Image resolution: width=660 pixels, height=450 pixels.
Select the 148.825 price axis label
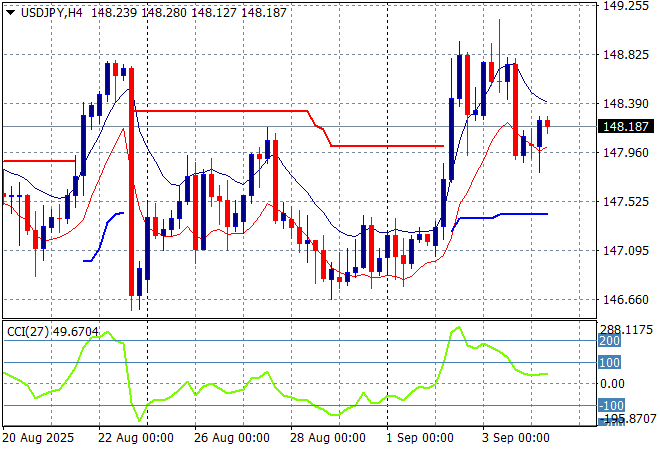[x=626, y=55]
